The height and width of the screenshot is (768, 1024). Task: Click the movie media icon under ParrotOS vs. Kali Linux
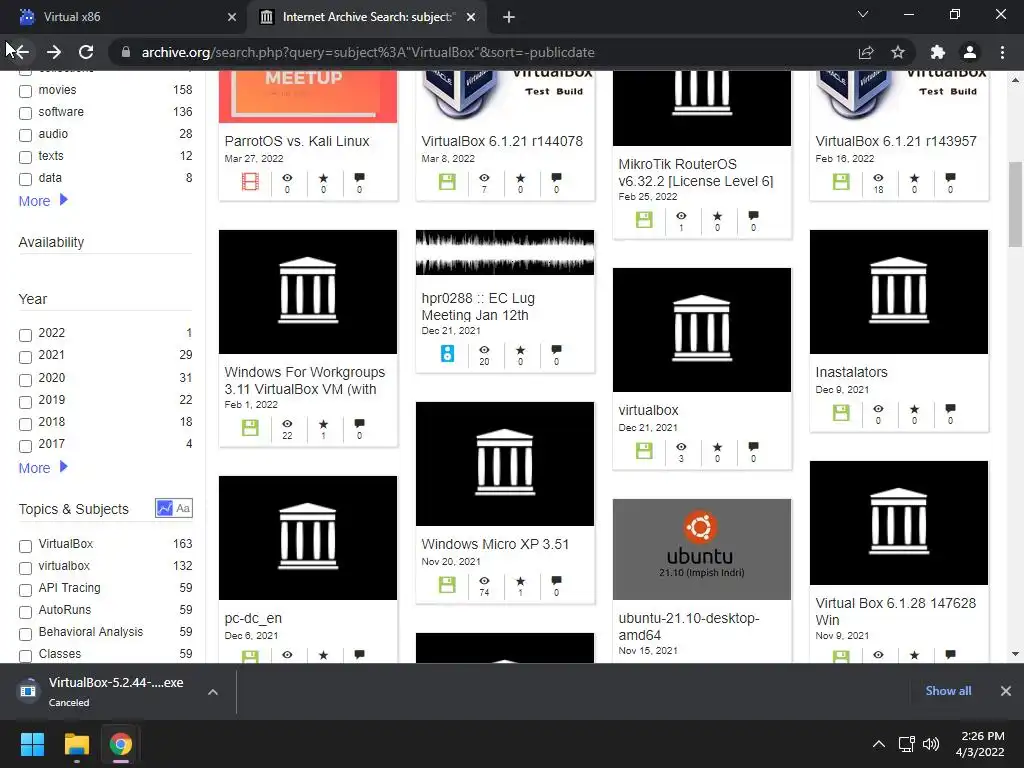[x=250, y=182]
